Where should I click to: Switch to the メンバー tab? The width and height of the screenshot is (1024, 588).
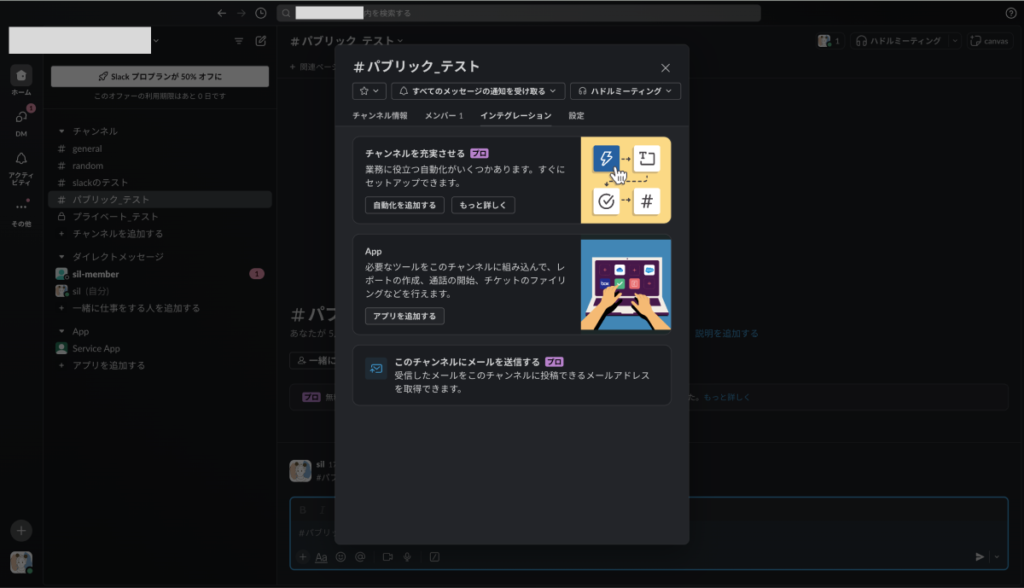pyautogui.click(x=444, y=116)
